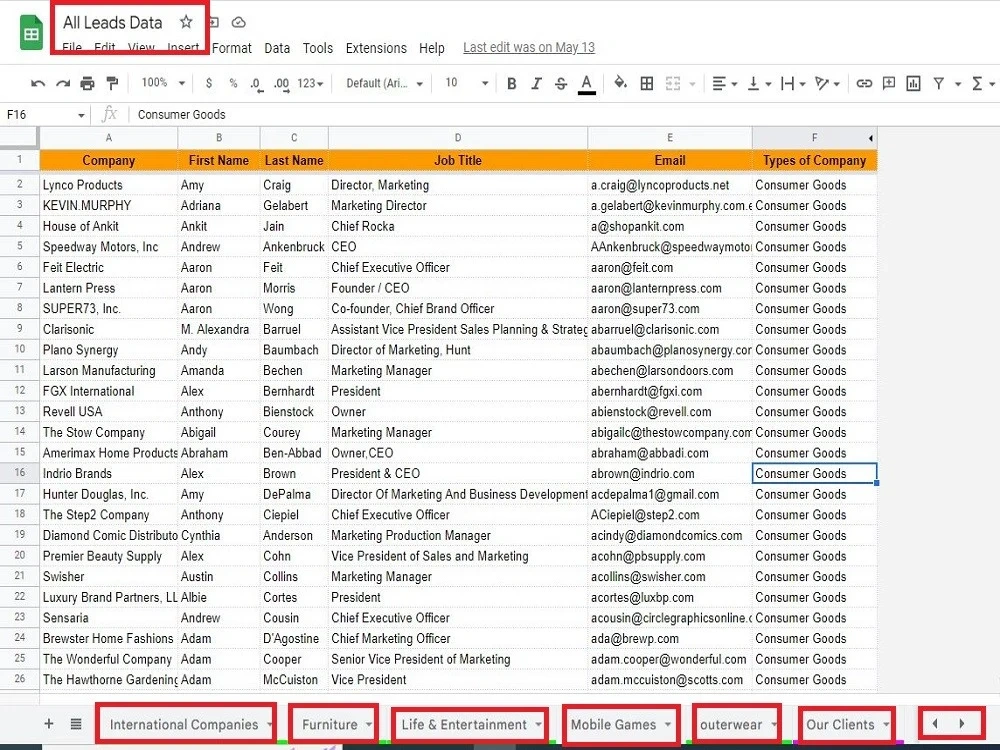Click the undo arrow icon
Screen dimensions: 1000x750
(38, 84)
